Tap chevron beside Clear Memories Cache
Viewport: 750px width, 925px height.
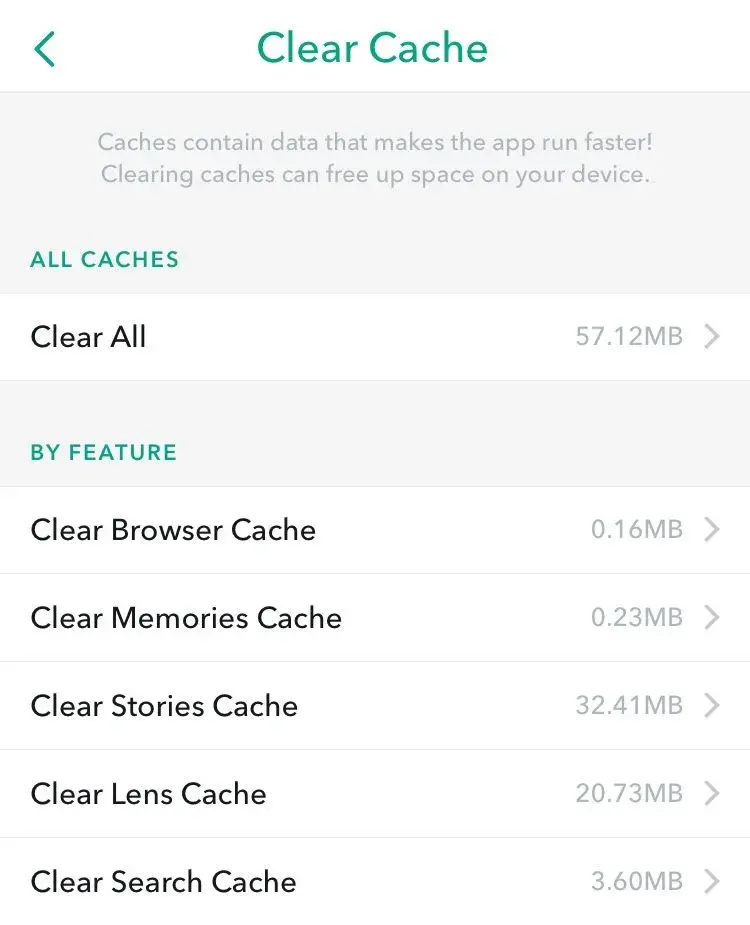[x=712, y=618]
